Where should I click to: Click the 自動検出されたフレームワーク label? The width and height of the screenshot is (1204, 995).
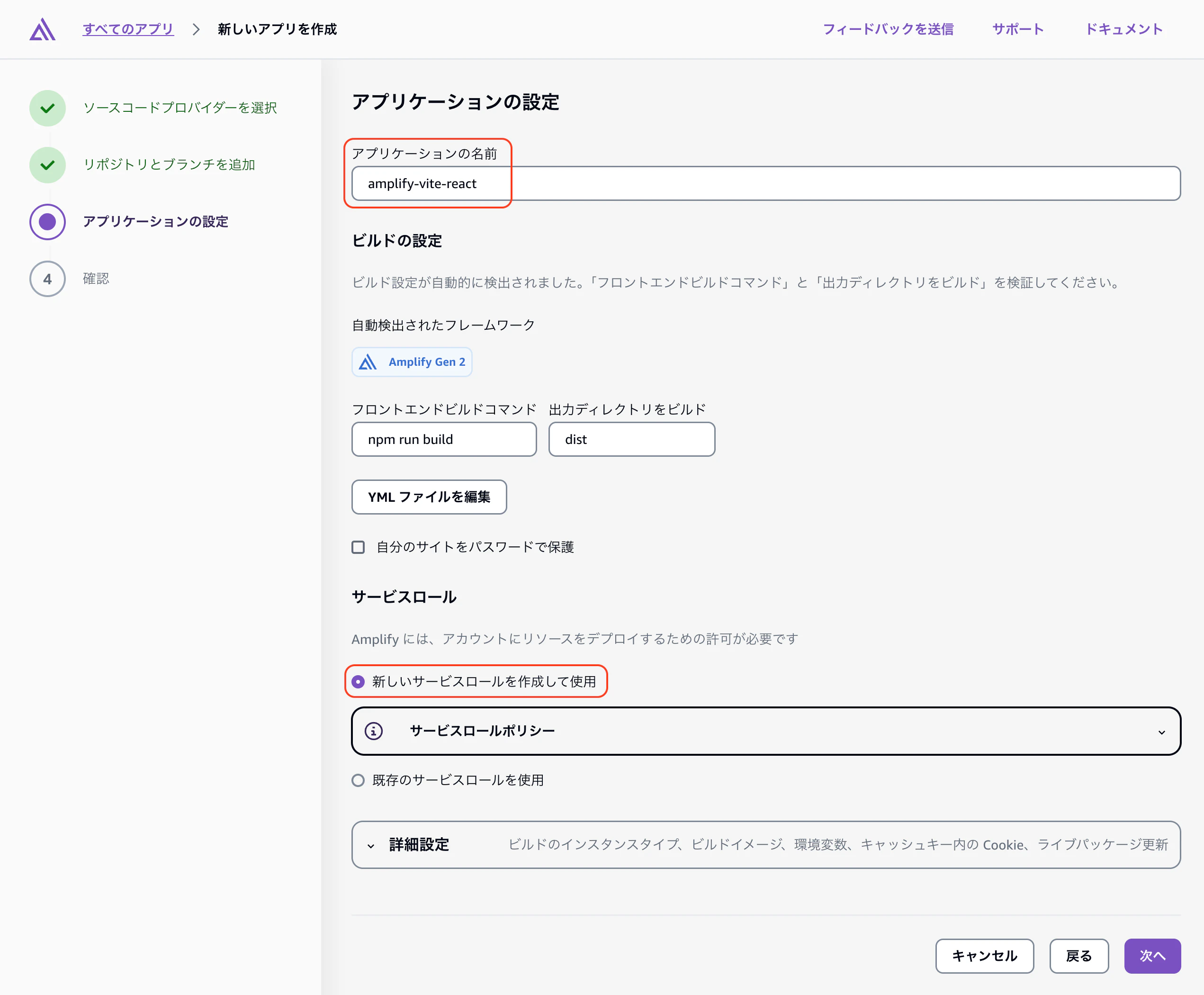pyautogui.click(x=443, y=325)
